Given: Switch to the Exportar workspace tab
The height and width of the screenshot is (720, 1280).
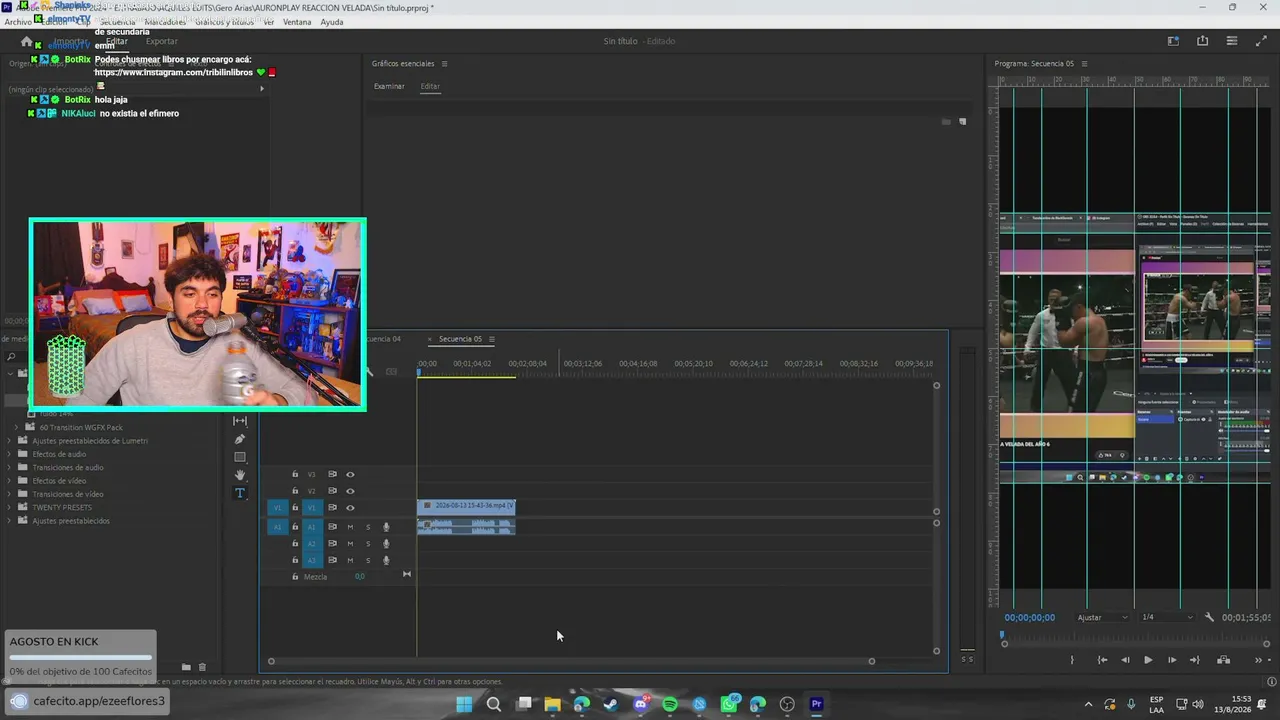Looking at the screenshot, I should coord(162,41).
